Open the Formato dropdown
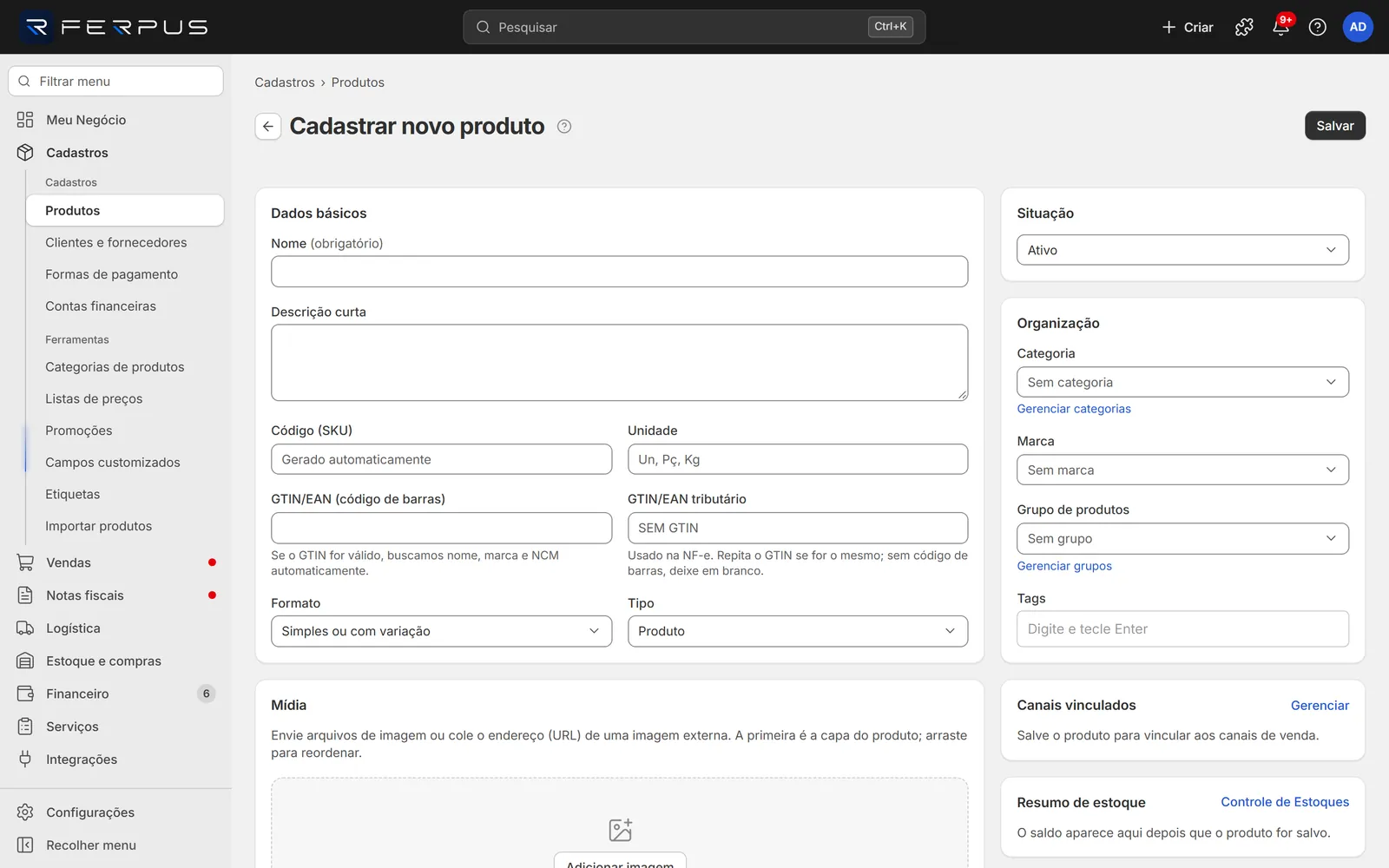This screenshot has width=1389, height=868. point(441,631)
